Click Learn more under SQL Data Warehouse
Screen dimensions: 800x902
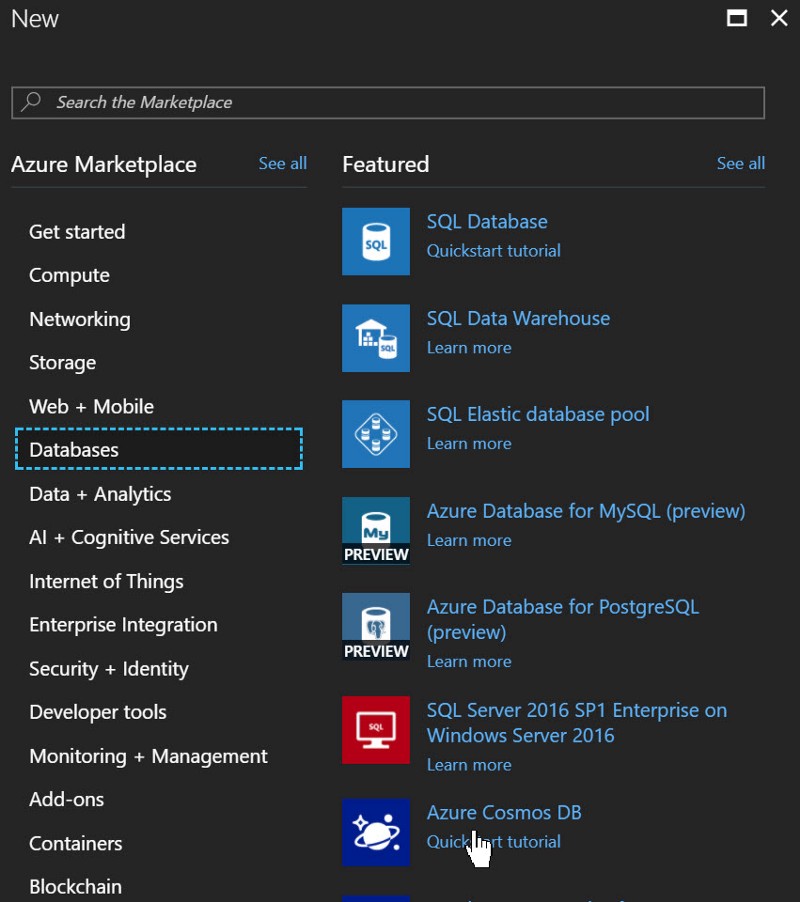[x=469, y=347]
